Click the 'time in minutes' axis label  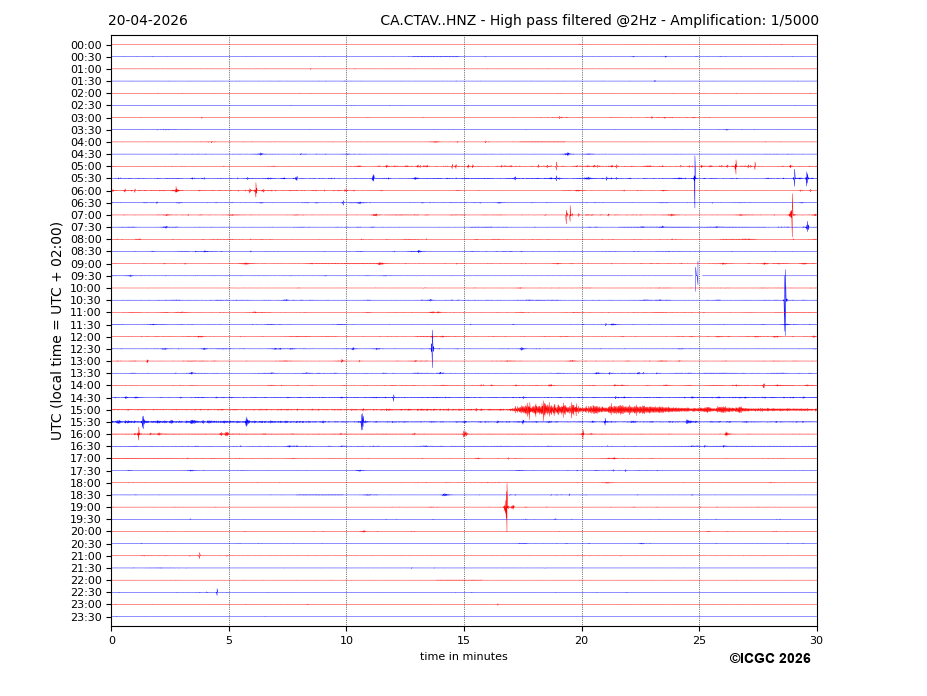pyautogui.click(x=463, y=657)
